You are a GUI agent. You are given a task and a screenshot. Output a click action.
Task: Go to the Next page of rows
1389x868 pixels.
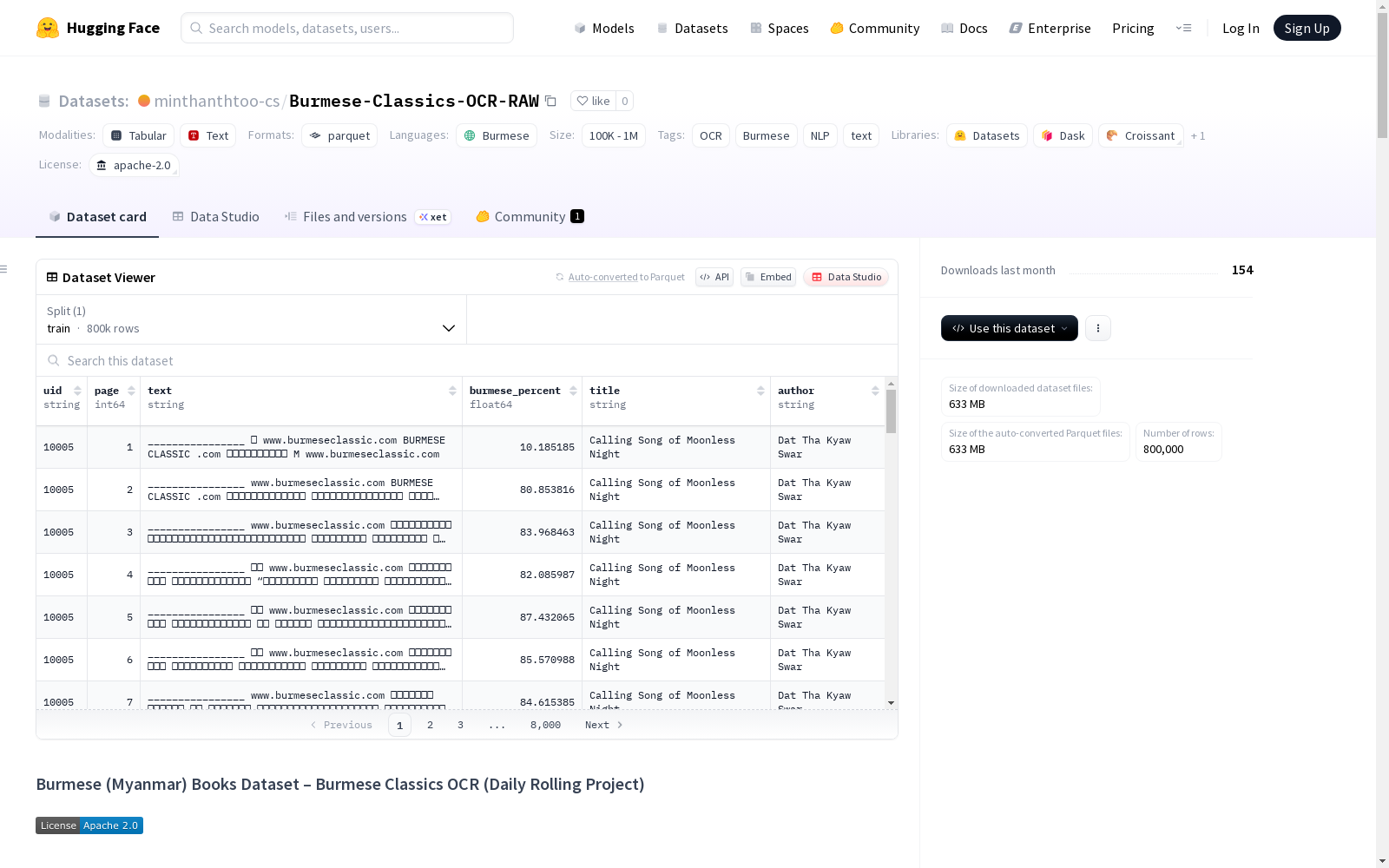click(604, 725)
